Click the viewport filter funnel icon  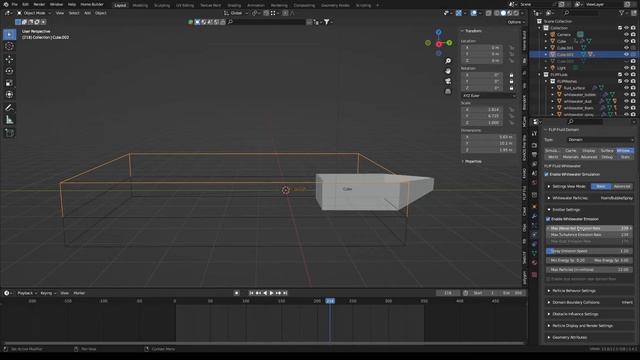click(327, 22)
